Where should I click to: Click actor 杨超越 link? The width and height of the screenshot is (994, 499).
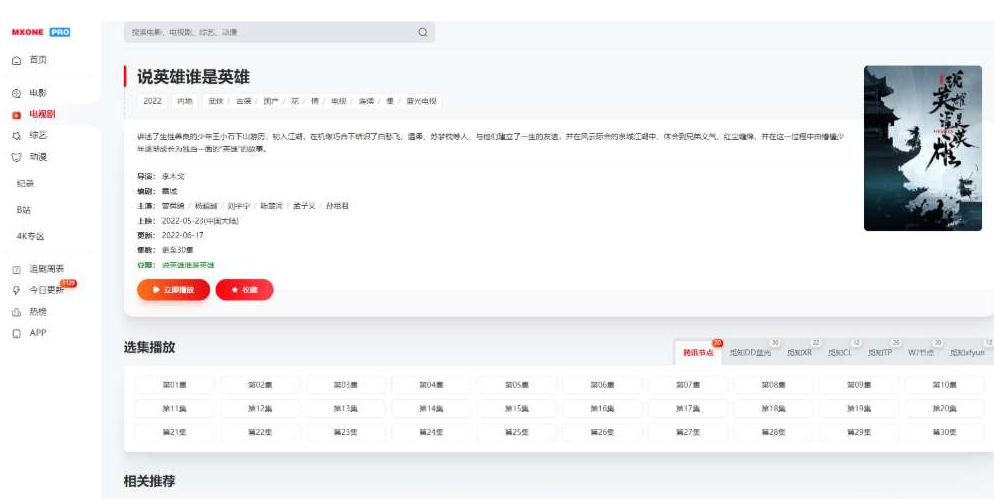(x=205, y=206)
